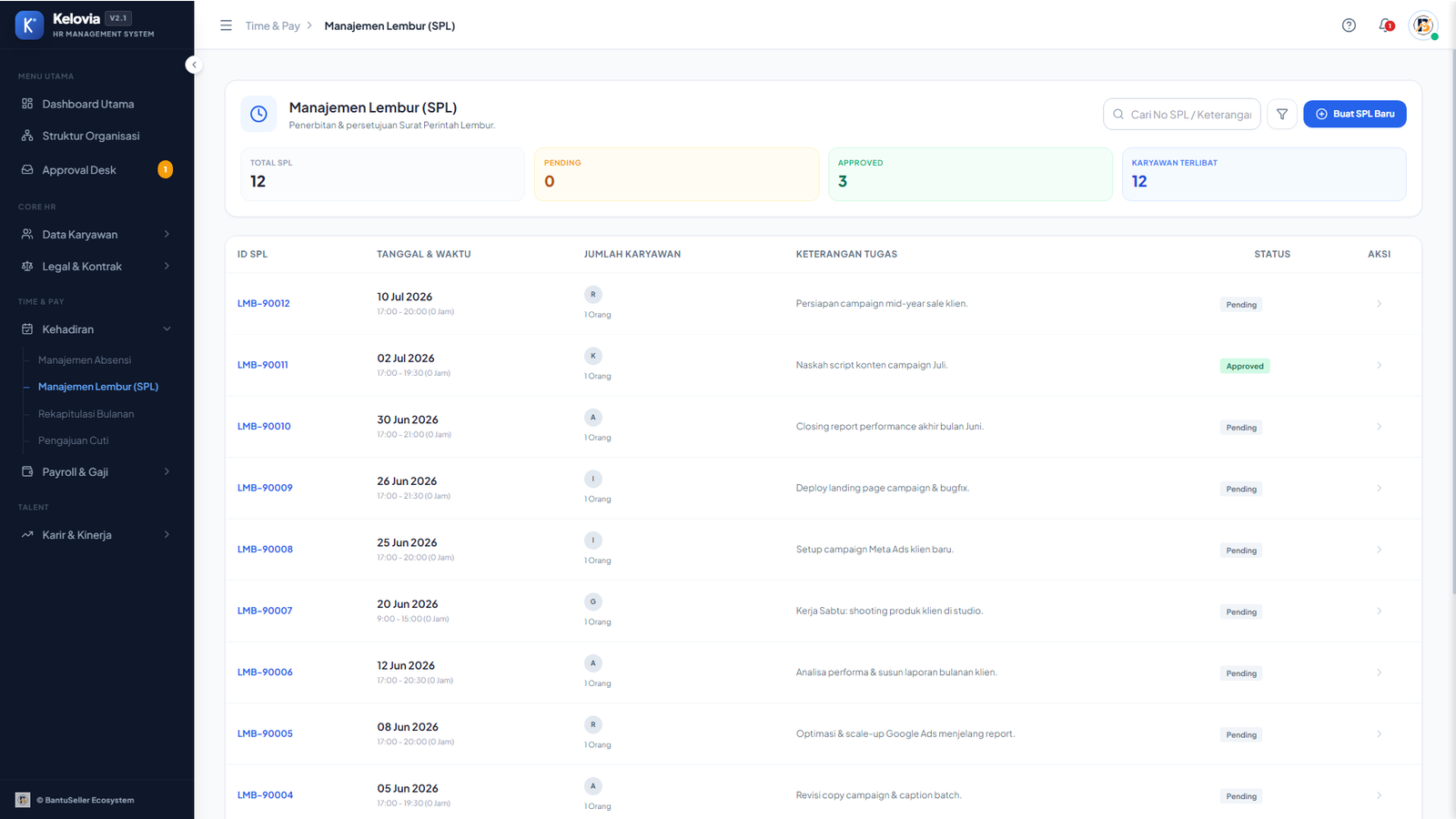Click the Kelovia logo icon
The height and width of the screenshot is (819, 1456).
(x=29, y=25)
